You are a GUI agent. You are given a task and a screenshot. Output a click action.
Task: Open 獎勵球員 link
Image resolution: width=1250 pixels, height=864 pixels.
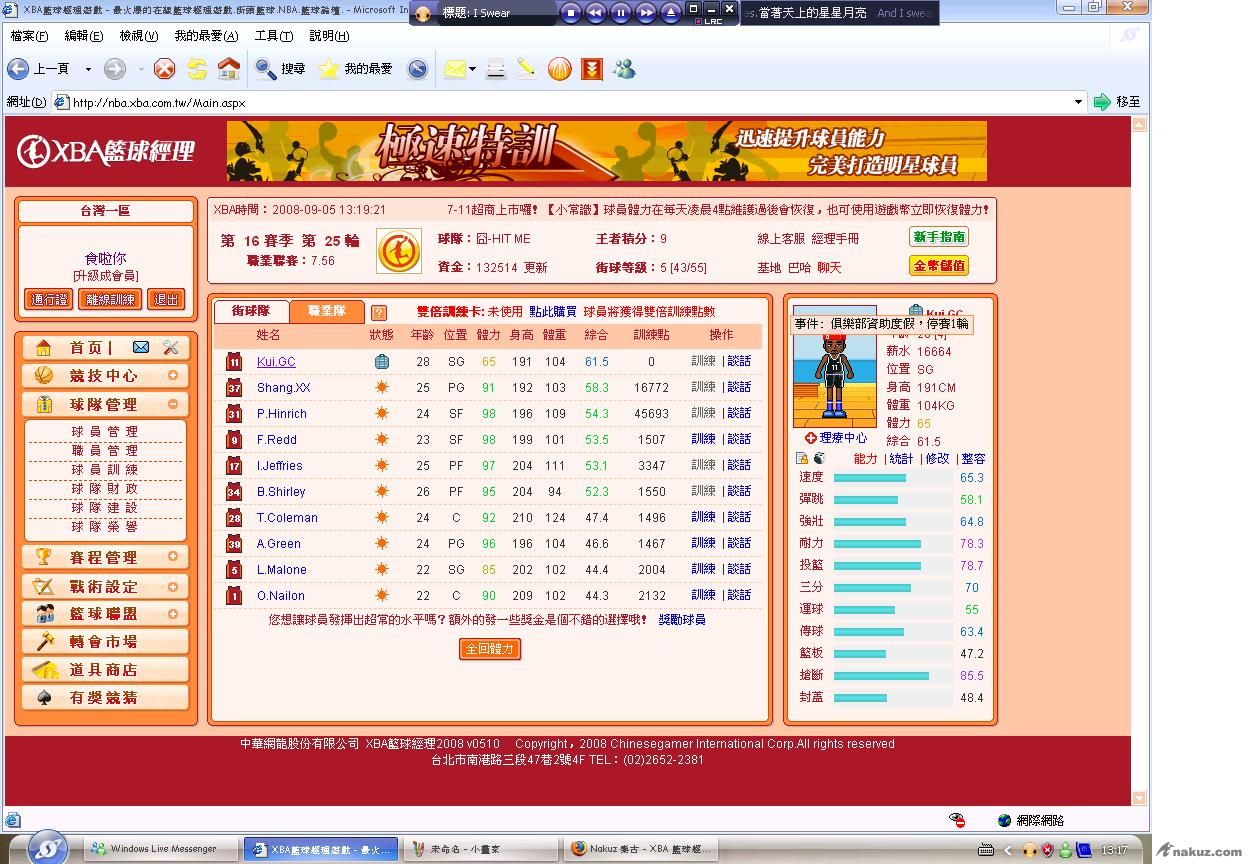coord(682,620)
